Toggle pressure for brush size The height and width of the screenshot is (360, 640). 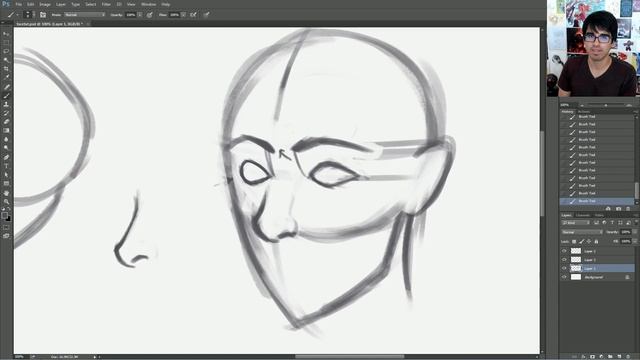tap(207, 15)
